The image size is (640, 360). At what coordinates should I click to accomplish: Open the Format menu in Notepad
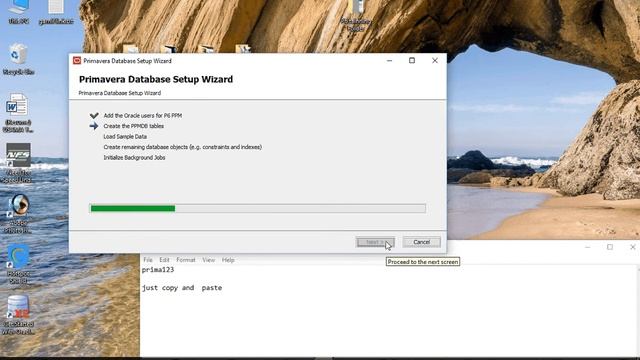coord(186,260)
